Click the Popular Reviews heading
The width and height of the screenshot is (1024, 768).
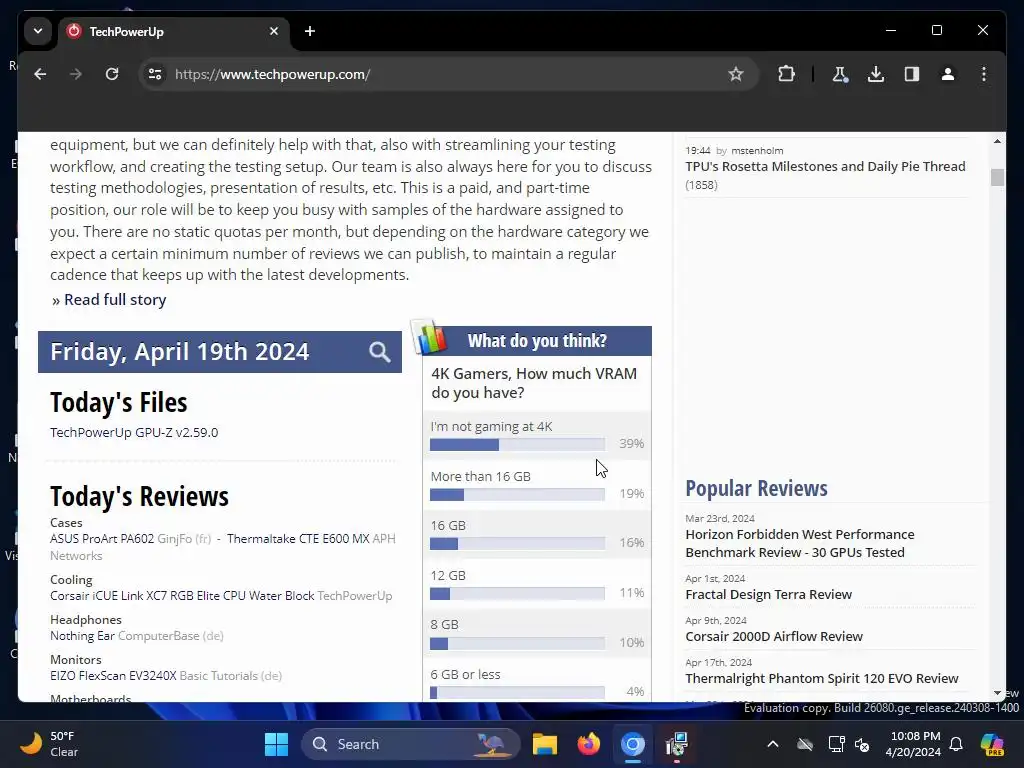[756, 488]
